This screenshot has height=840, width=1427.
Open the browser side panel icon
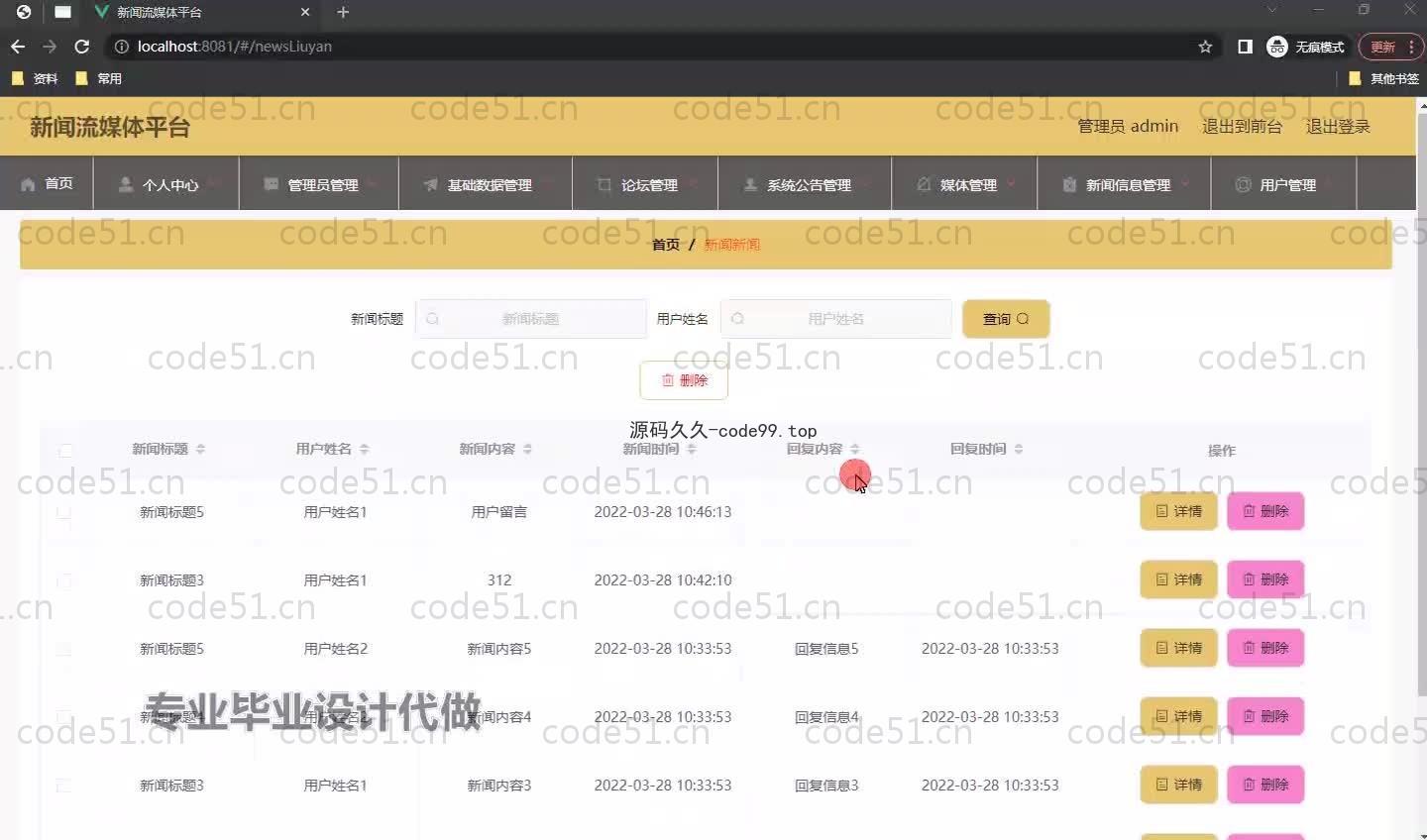(1245, 47)
